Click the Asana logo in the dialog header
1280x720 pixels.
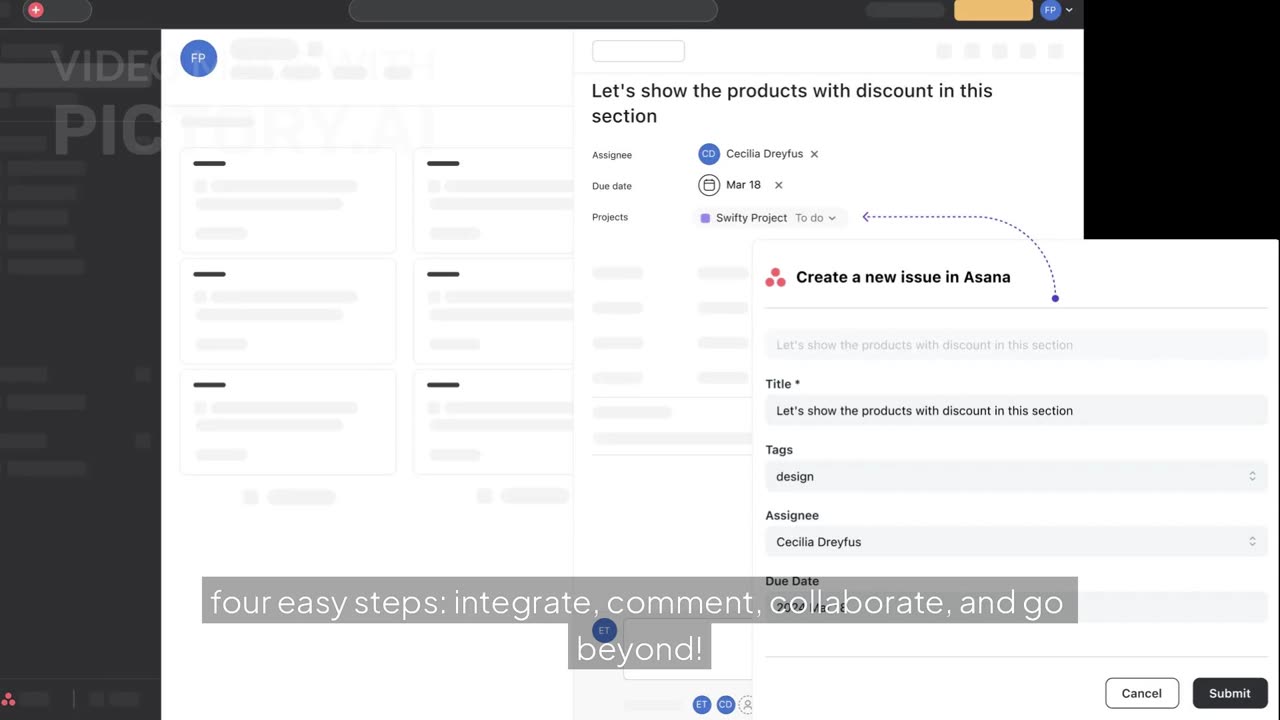click(775, 278)
